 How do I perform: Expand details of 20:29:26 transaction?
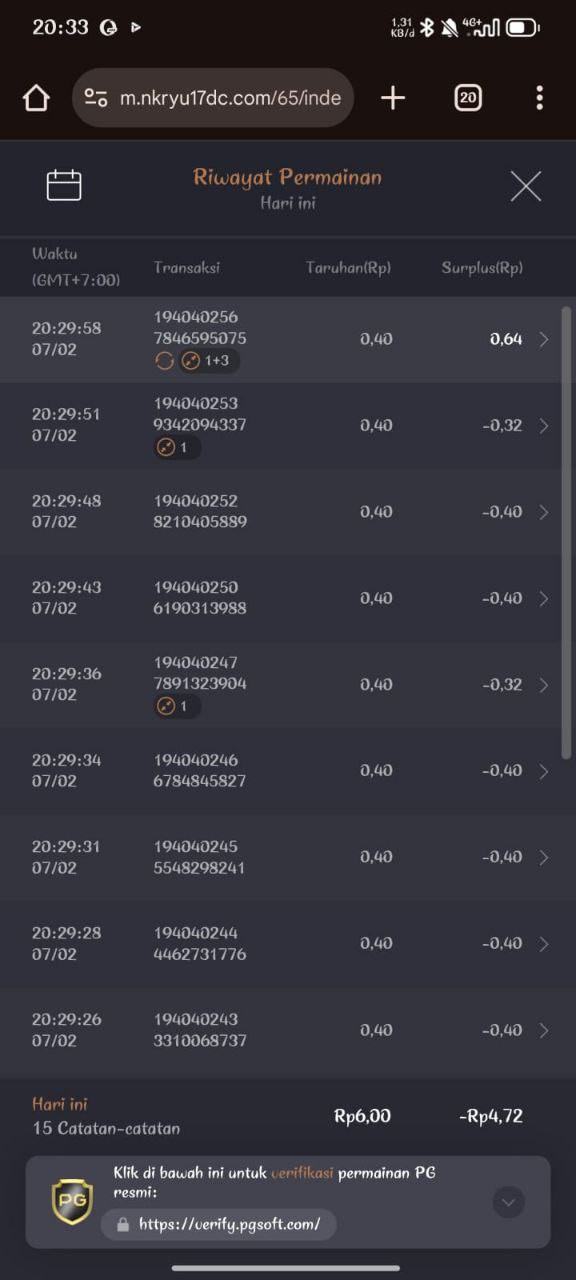pyautogui.click(x=544, y=1030)
